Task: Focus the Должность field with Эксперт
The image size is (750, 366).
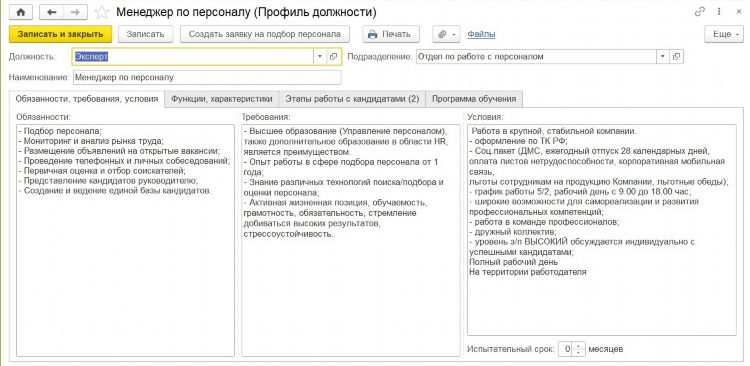Action: pyautogui.click(x=193, y=56)
